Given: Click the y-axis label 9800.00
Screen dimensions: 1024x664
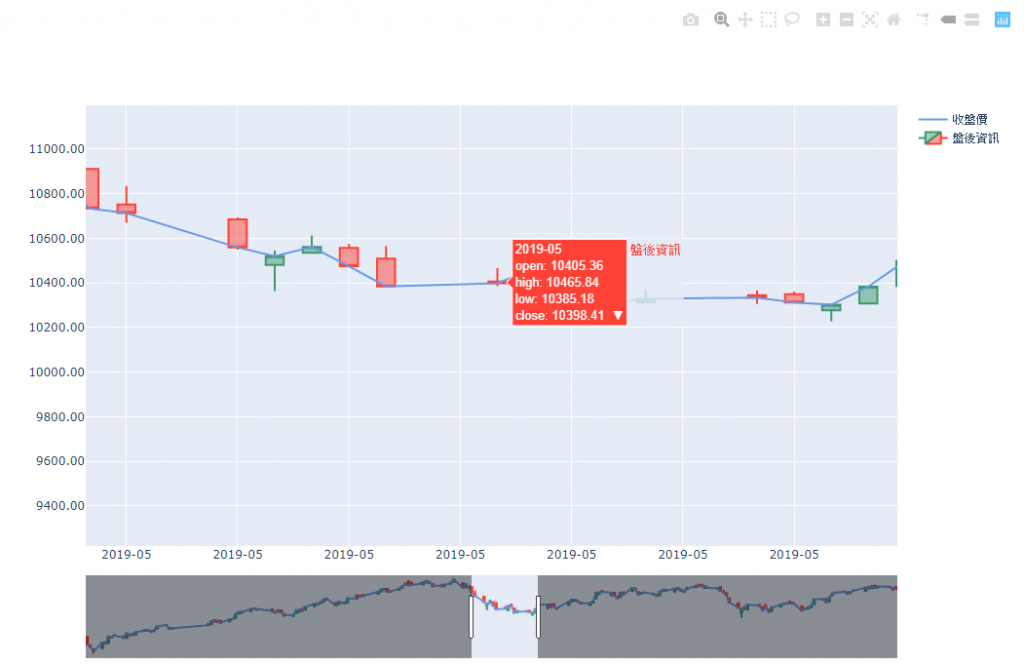Looking at the screenshot, I should 60,417.
